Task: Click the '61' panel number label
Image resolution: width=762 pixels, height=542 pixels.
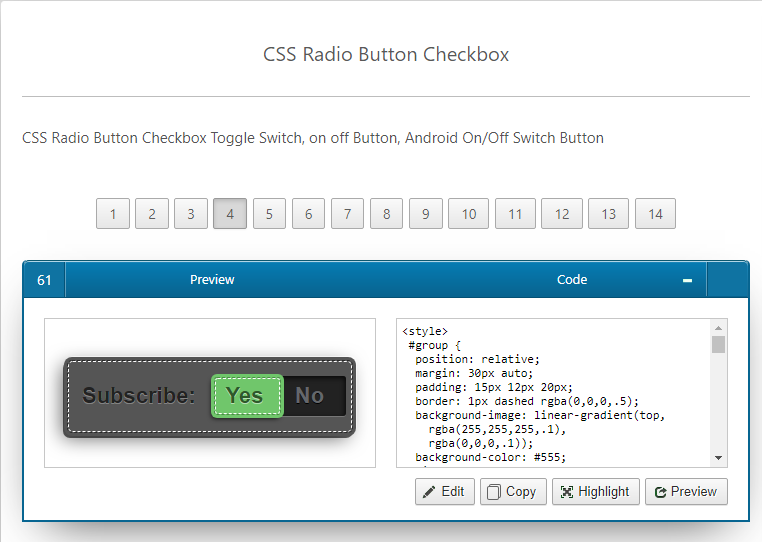Action: (x=44, y=280)
